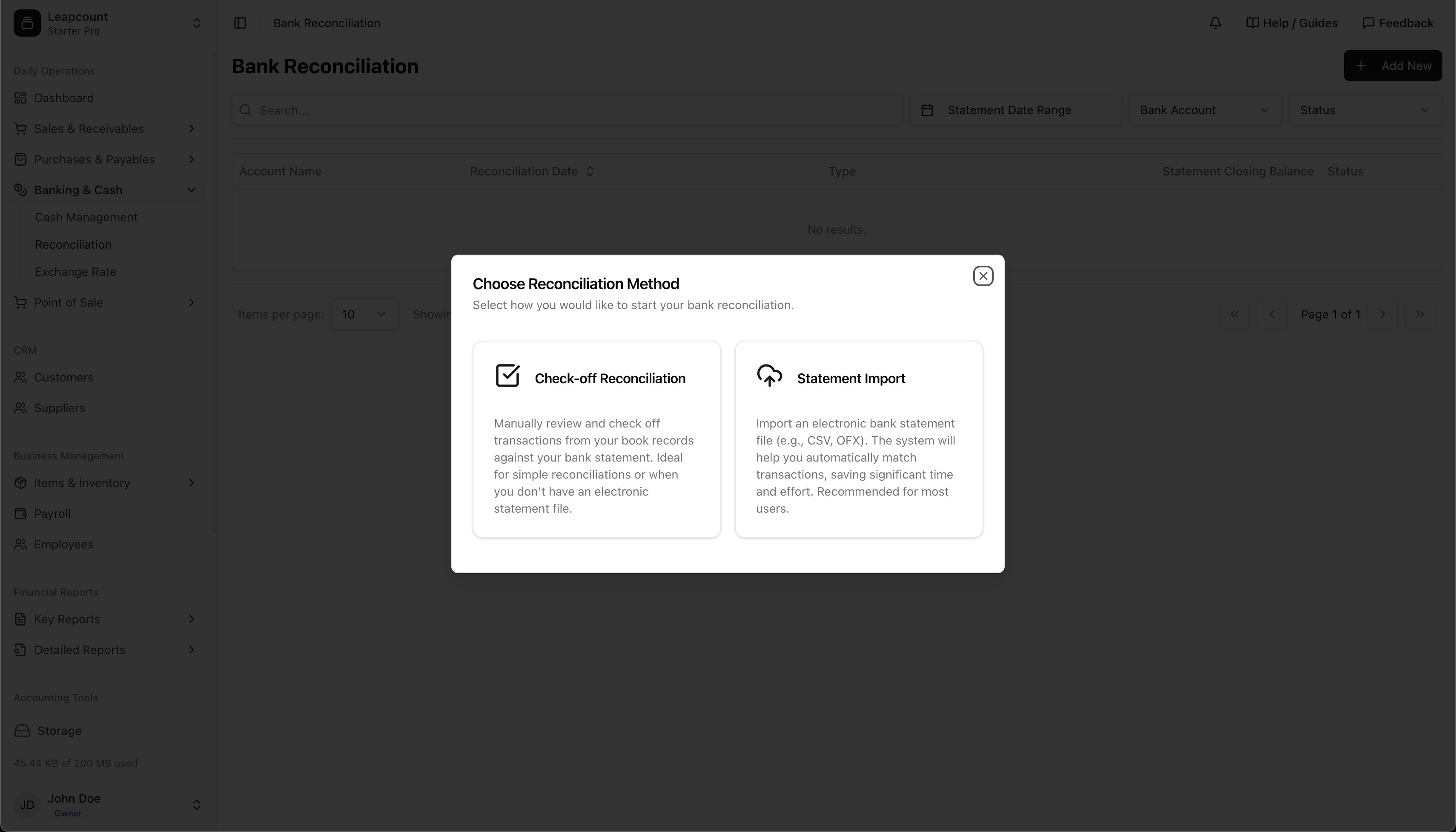Click the Payroll wallet icon
1456x832 pixels.
tap(20, 514)
